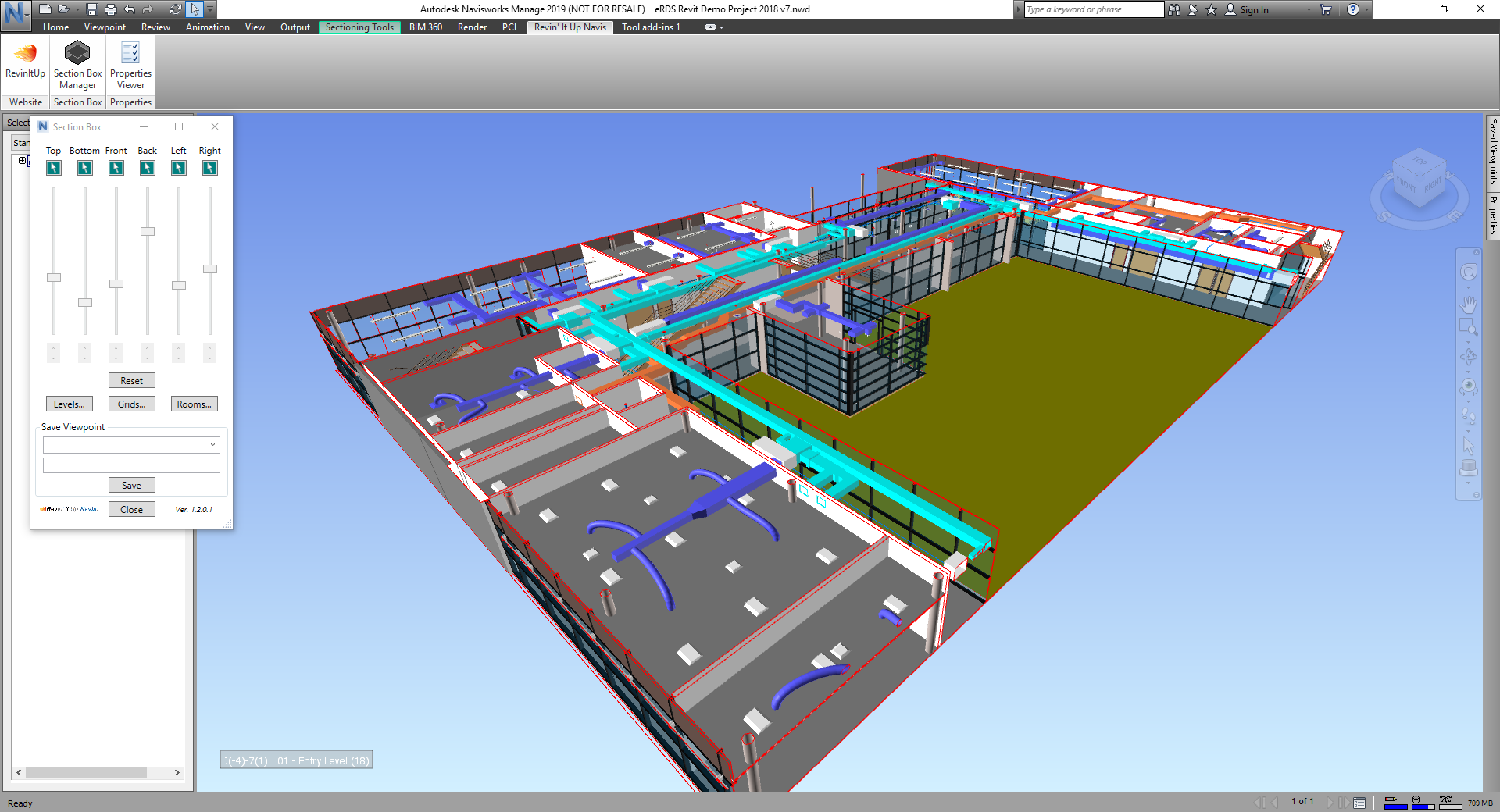
Task: Click the viewpoint name text field
Action: click(x=131, y=465)
